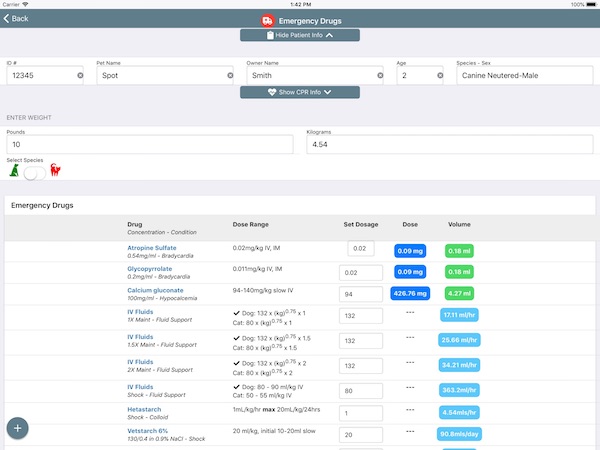Select 2X Maint Dog formula checkmark
The image size is (600, 450).
[x=236, y=363]
